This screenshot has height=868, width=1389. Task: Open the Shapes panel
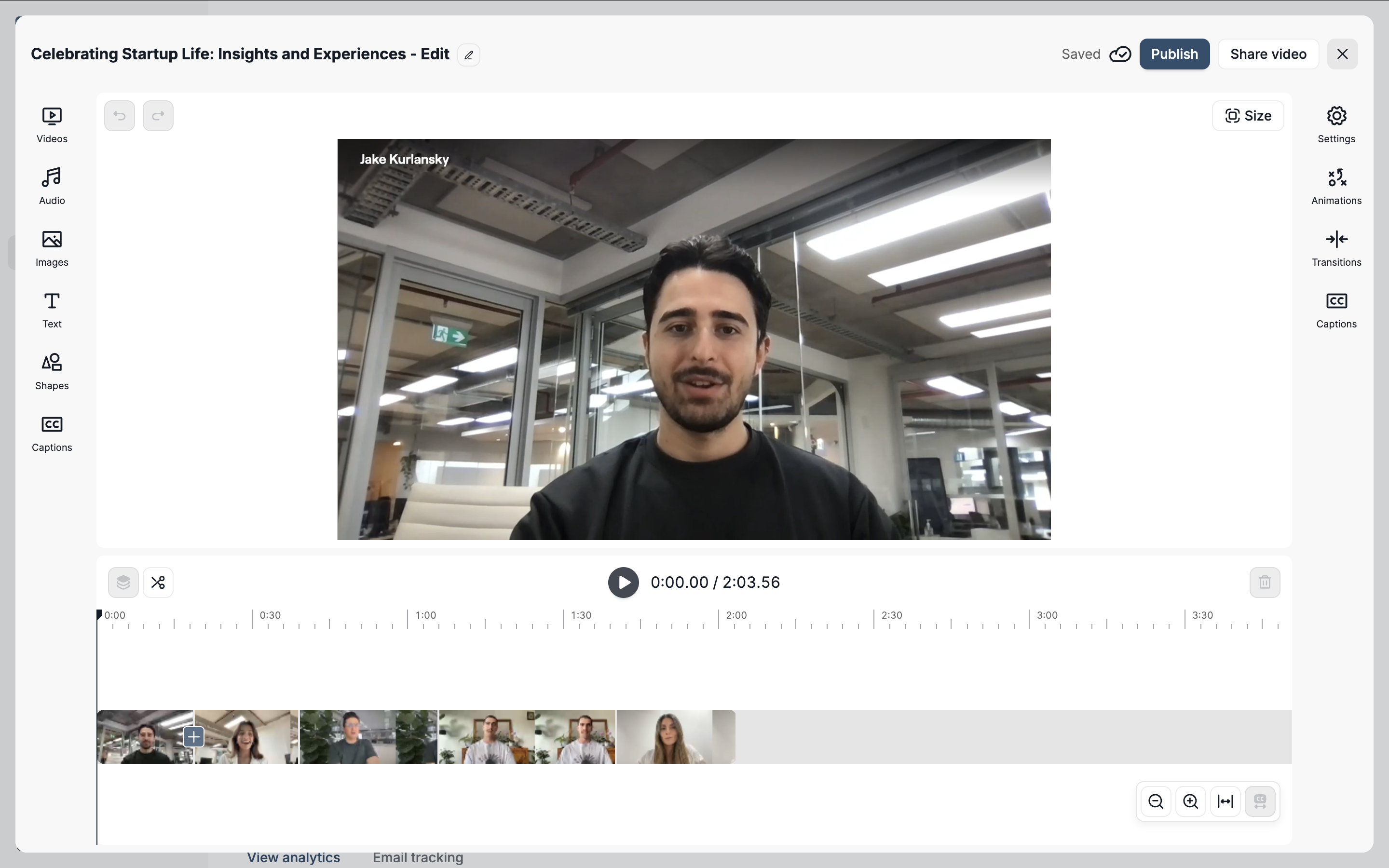pyautogui.click(x=52, y=372)
